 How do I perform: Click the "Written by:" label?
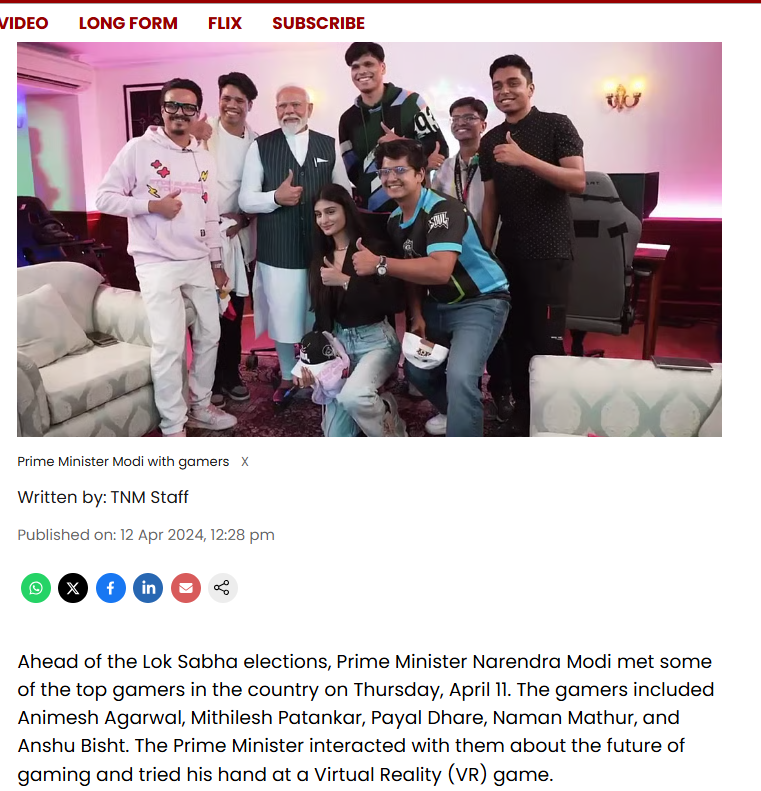pyautogui.click(x=62, y=497)
